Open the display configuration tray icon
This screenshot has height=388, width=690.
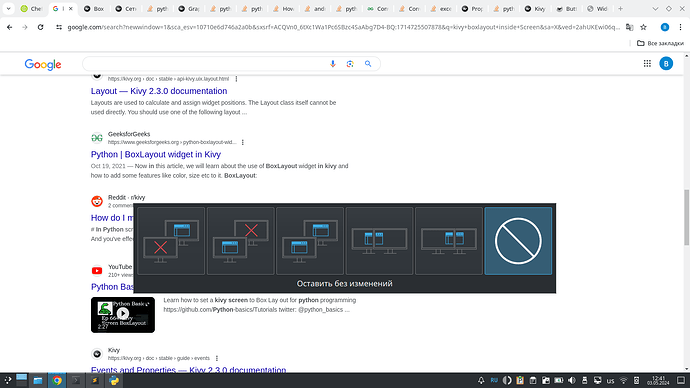coord(598,381)
